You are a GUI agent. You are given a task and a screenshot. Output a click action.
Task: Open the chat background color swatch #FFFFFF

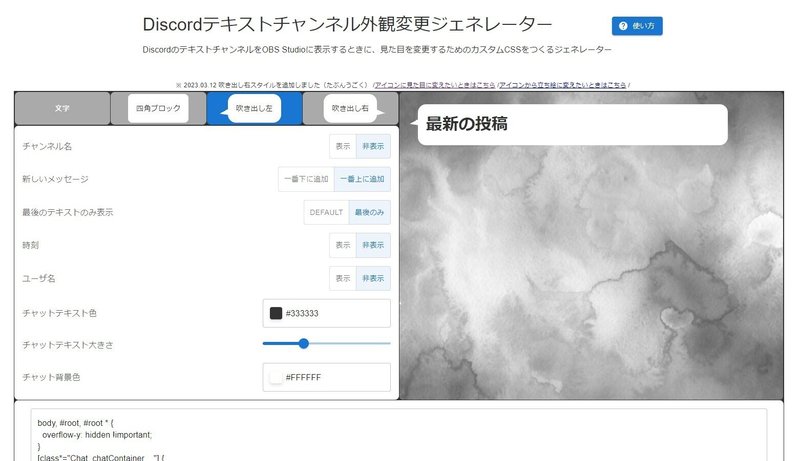pyautogui.click(x=276, y=377)
